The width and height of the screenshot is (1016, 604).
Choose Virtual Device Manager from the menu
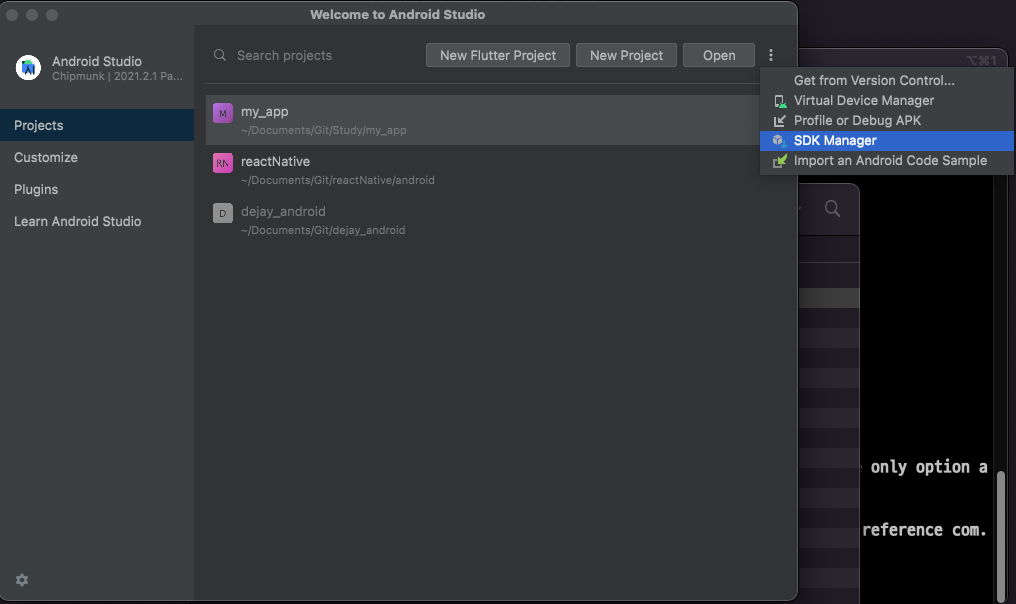coord(887,100)
